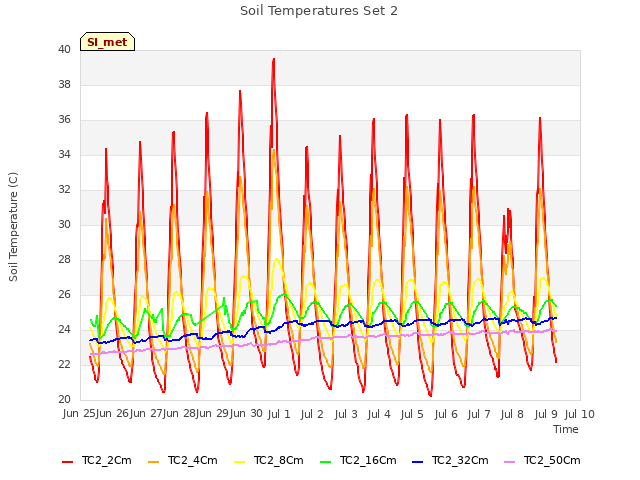Select the TC2_8Cm legend label
640x480 pixels.
(x=279, y=460)
